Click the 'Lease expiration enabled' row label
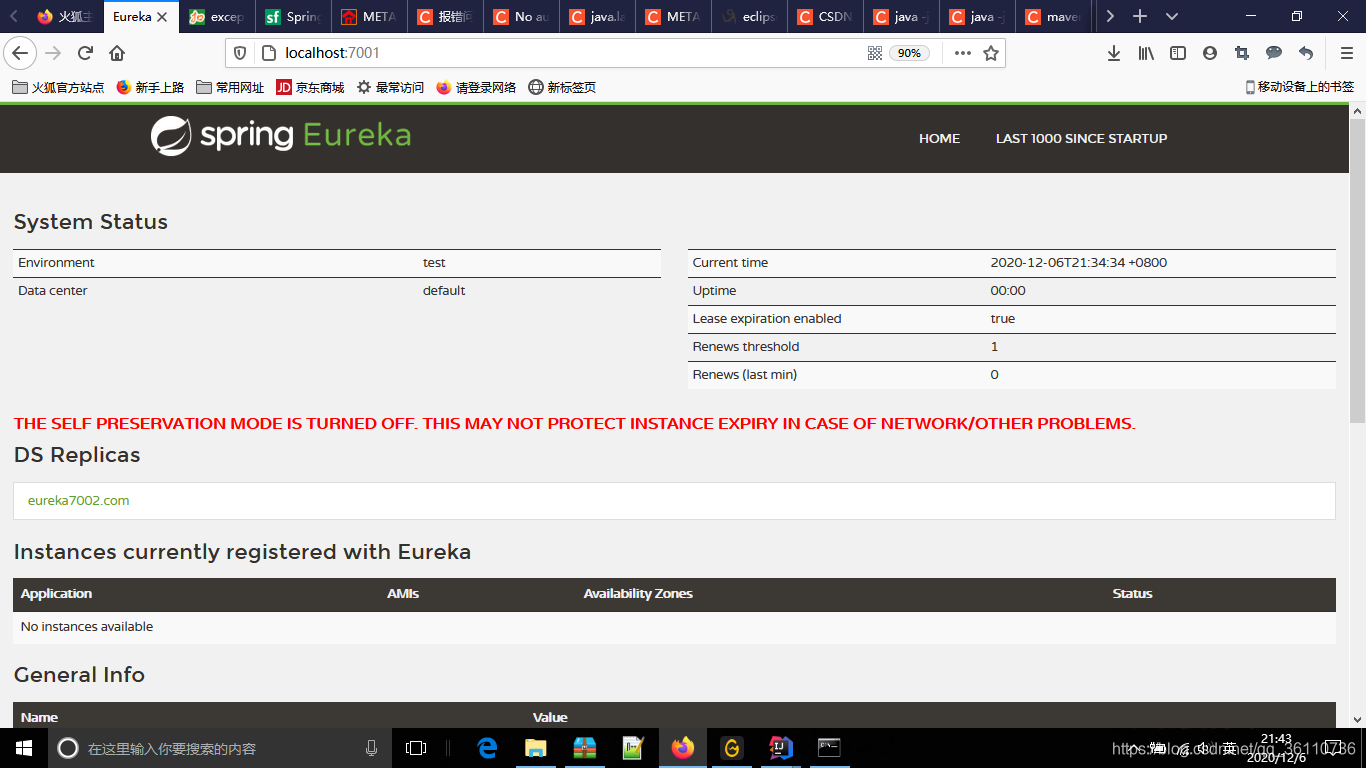This screenshot has width=1366, height=768. click(x=767, y=319)
